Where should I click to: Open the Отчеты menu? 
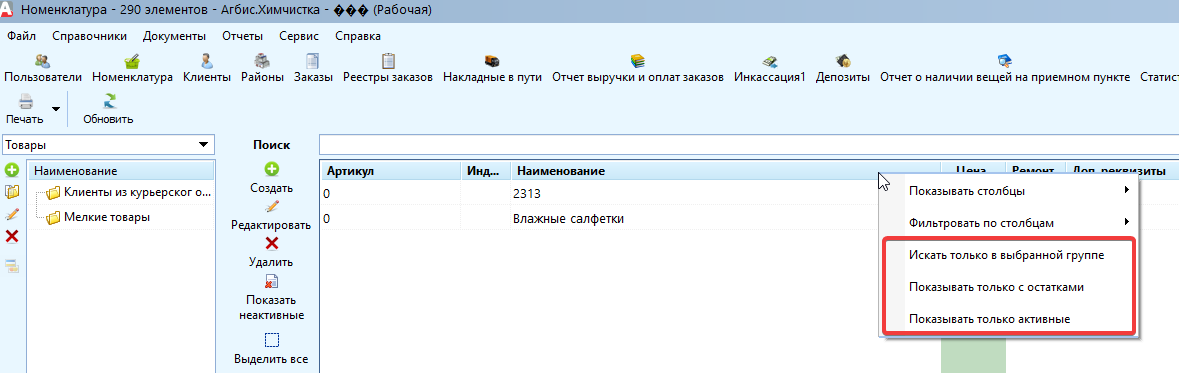[242, 36]
